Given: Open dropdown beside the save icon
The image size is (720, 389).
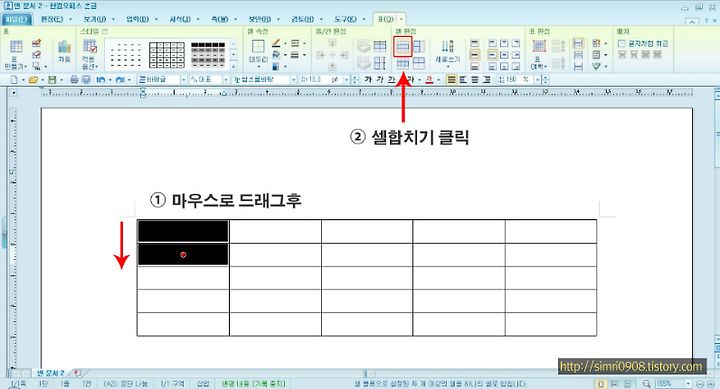Looking at the screenshot, I should (x=61, y=80).
